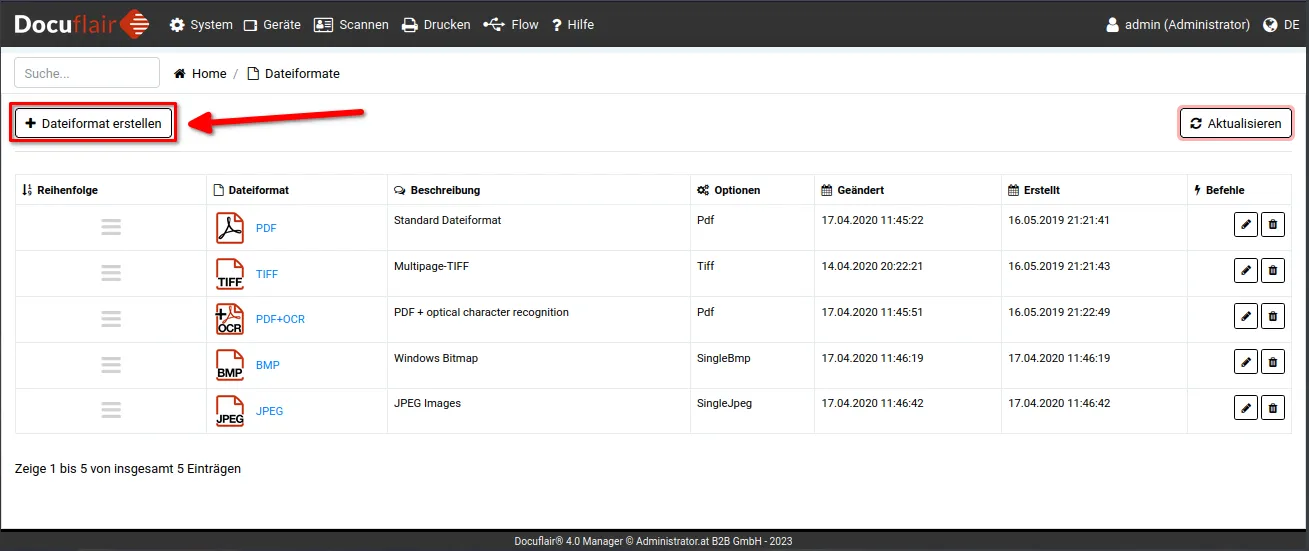Click the PDF+OCR file format icon
This screenshot has width=1309, height=551.
click(x=230, y=319)
